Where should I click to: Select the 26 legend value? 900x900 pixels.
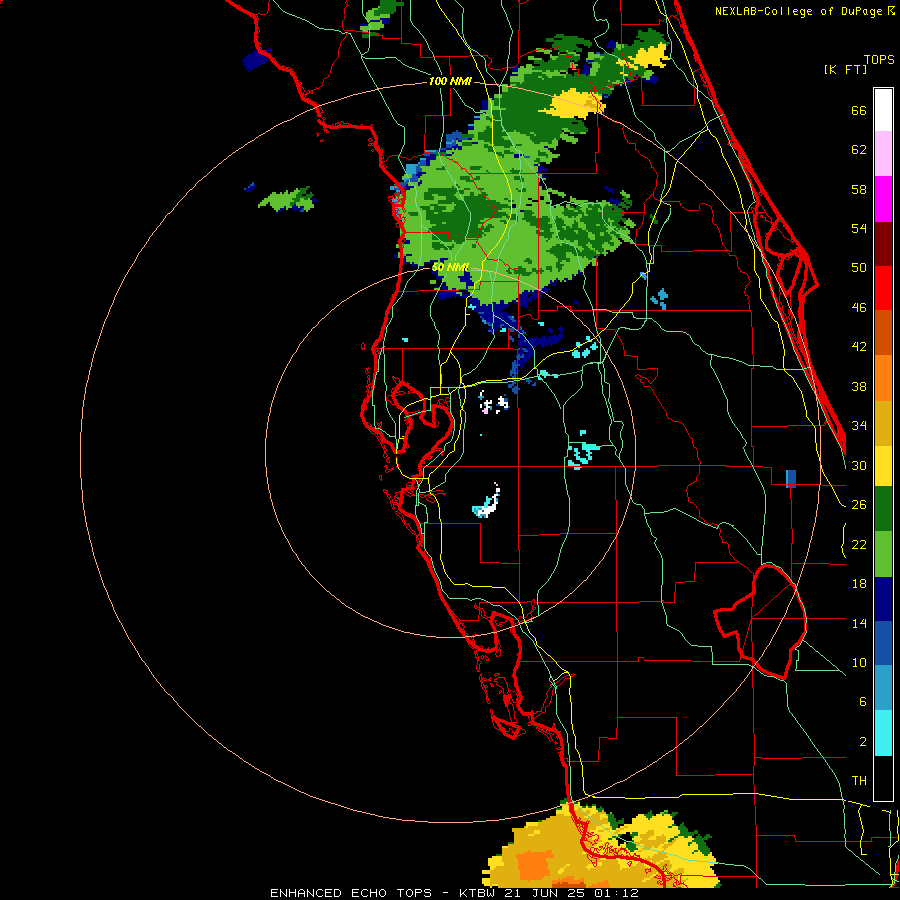click(859, 505)
